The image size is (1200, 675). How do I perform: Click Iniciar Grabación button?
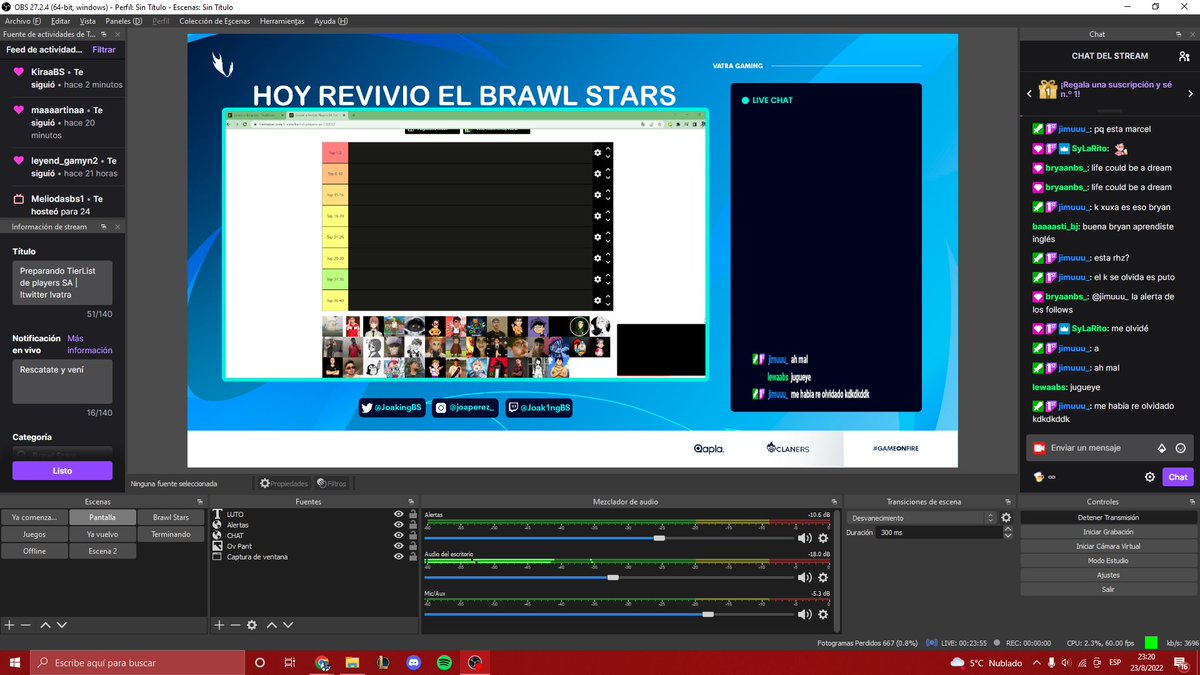1108,532
